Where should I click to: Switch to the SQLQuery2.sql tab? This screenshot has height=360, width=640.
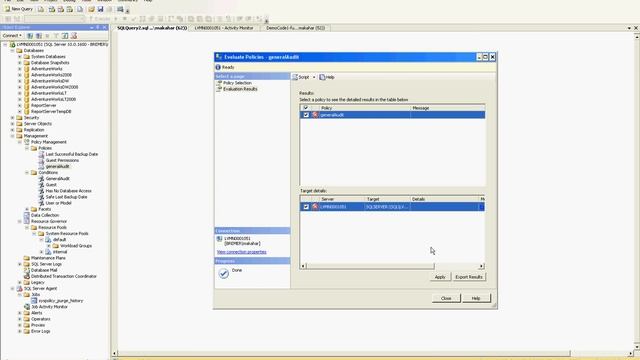pyautogui.click(x=152, y=28)
